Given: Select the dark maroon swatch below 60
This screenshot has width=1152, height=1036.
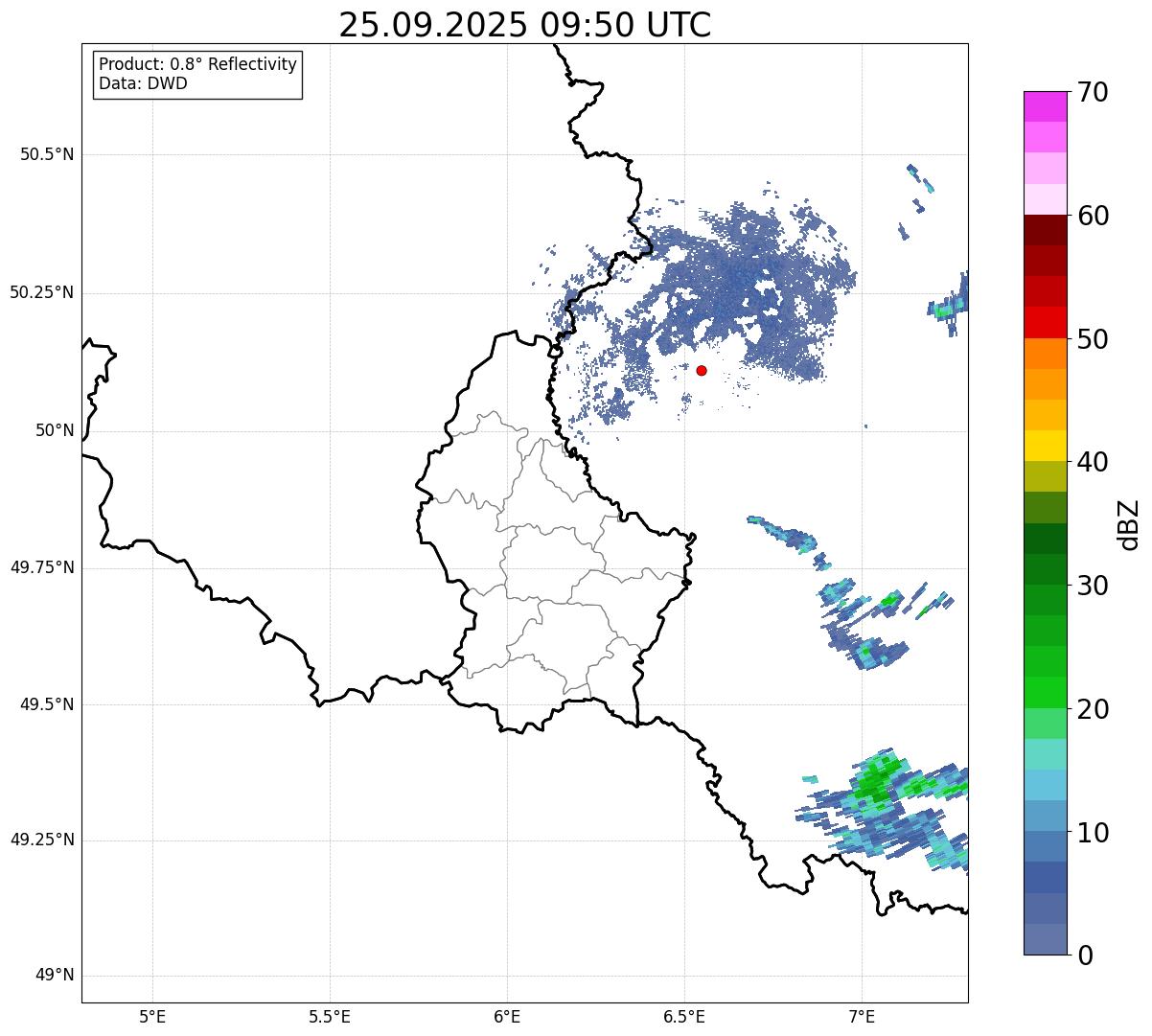Looking at the screenshot, I should coord(1045,230).
